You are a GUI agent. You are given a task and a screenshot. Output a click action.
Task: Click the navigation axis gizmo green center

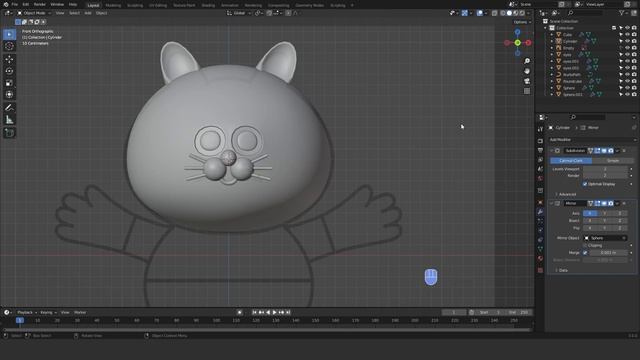click(x=518, y=42)
